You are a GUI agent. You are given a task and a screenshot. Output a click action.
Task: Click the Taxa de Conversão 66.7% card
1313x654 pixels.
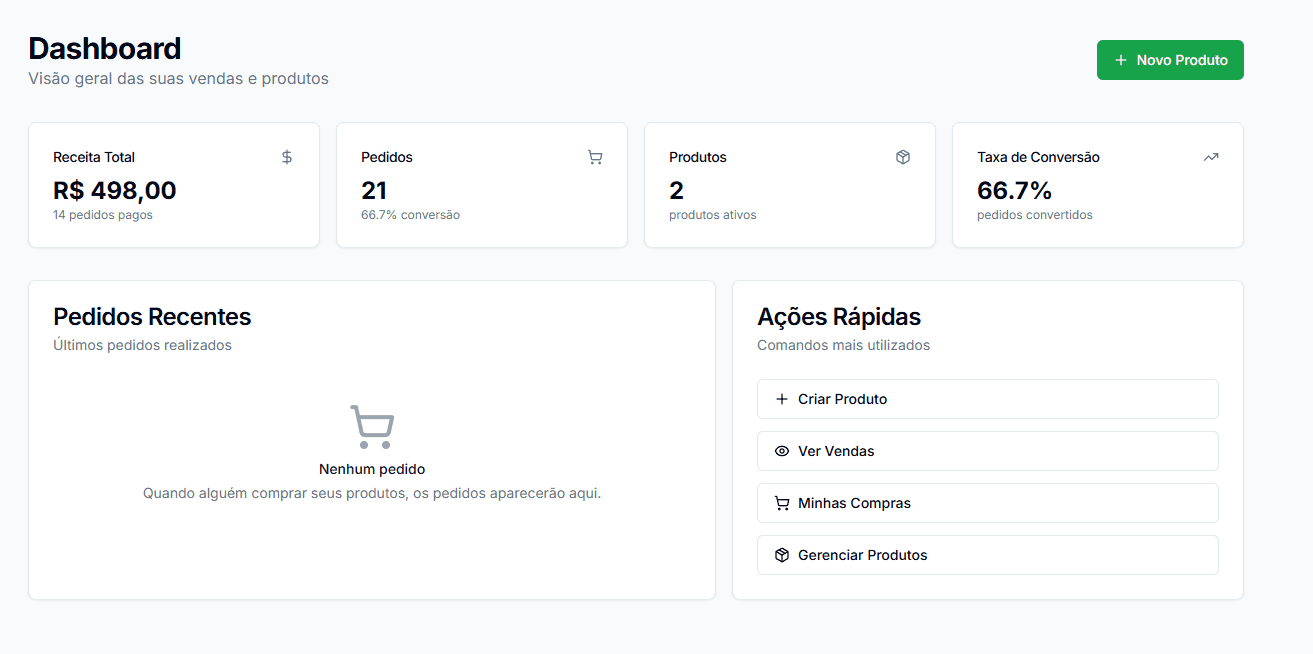pos(1097,185)
